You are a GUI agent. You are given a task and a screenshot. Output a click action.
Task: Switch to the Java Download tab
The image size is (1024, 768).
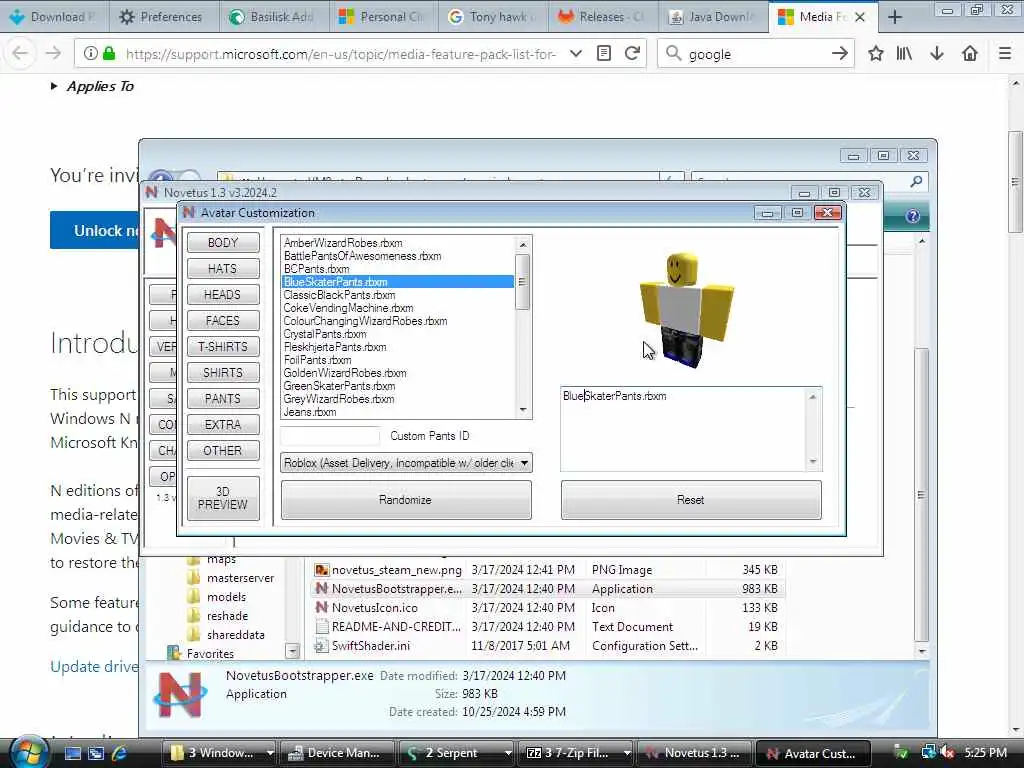[712, 17]
